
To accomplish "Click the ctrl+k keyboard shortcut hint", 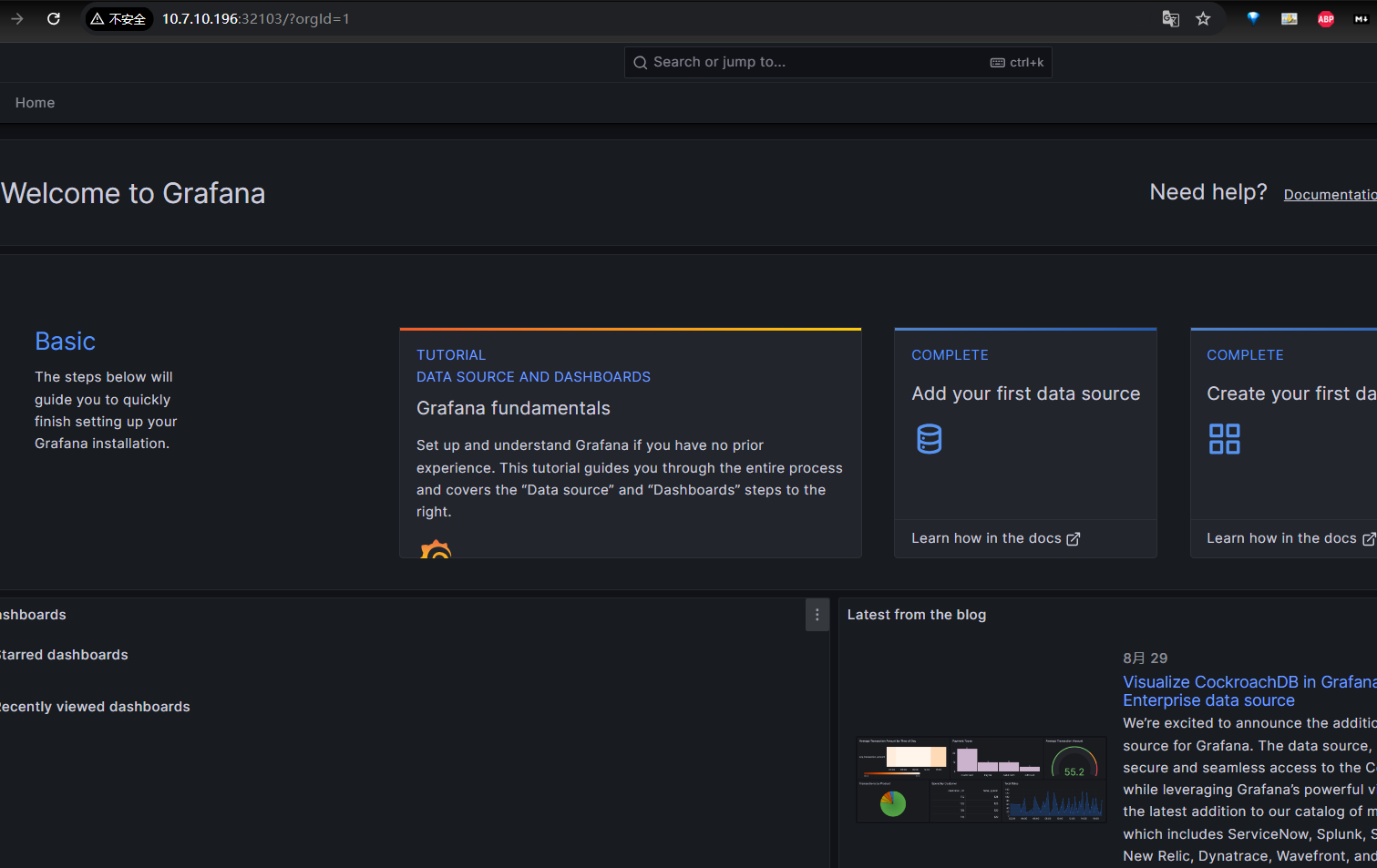I will tap(1017, 62).
